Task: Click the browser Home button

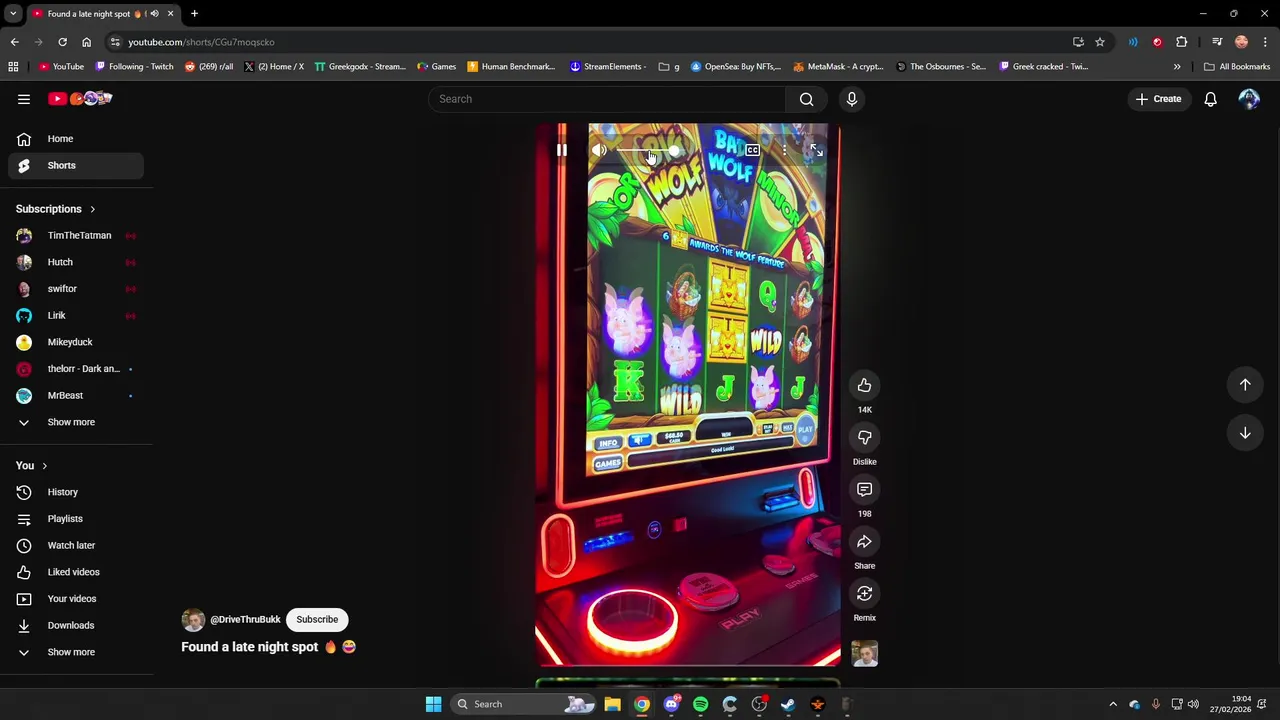Action: pos(86,42)
